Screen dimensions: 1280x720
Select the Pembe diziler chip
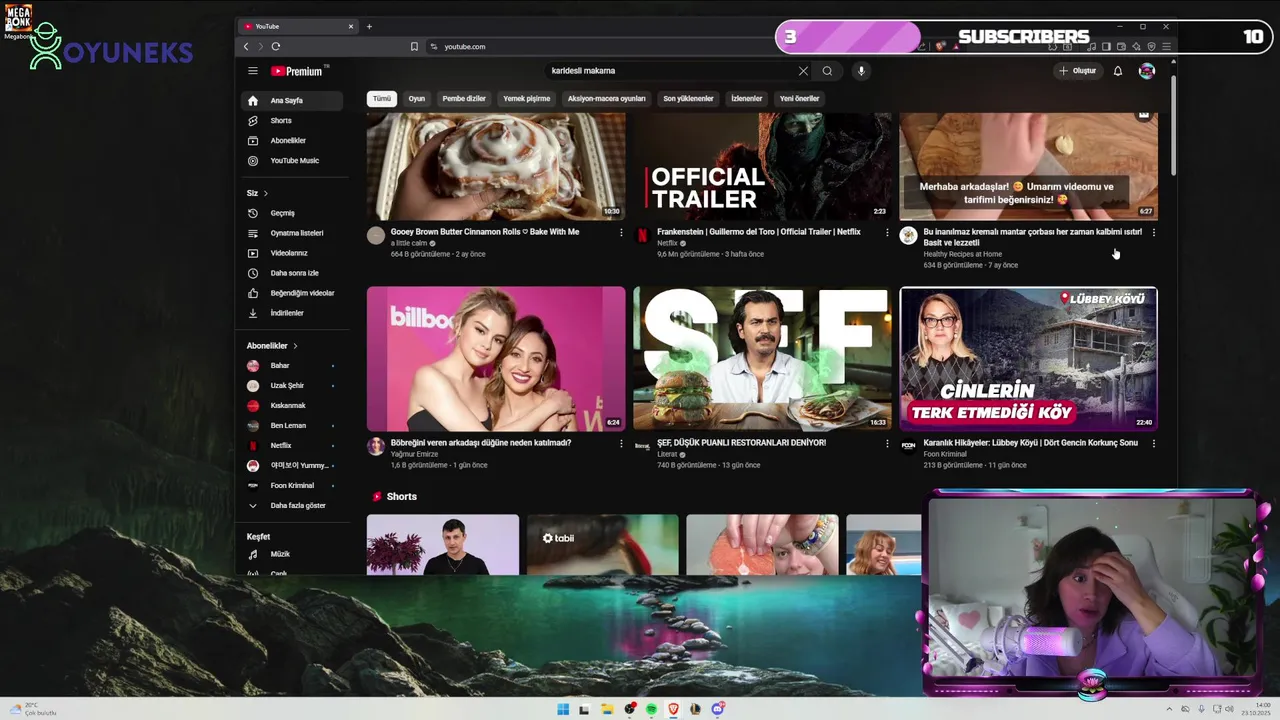pos(464,99)
